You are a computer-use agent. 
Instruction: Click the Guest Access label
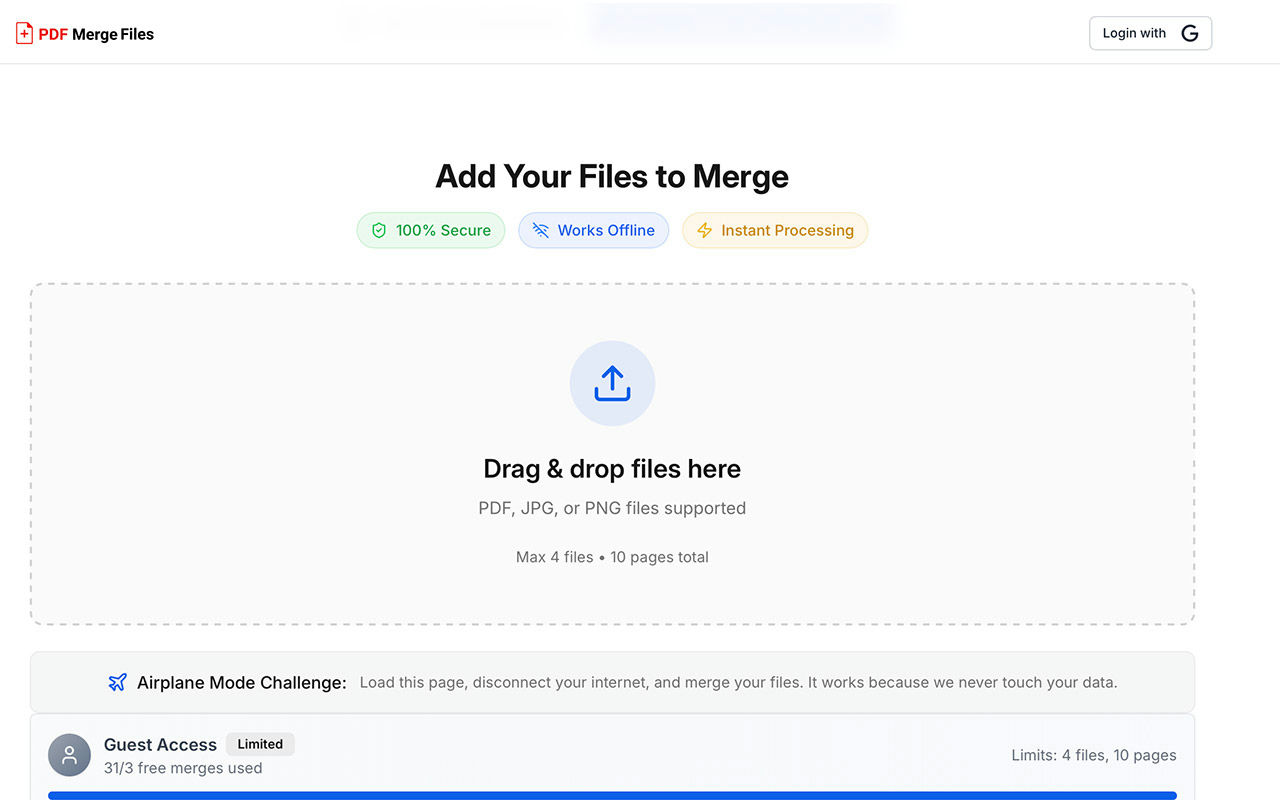(160, 744)
